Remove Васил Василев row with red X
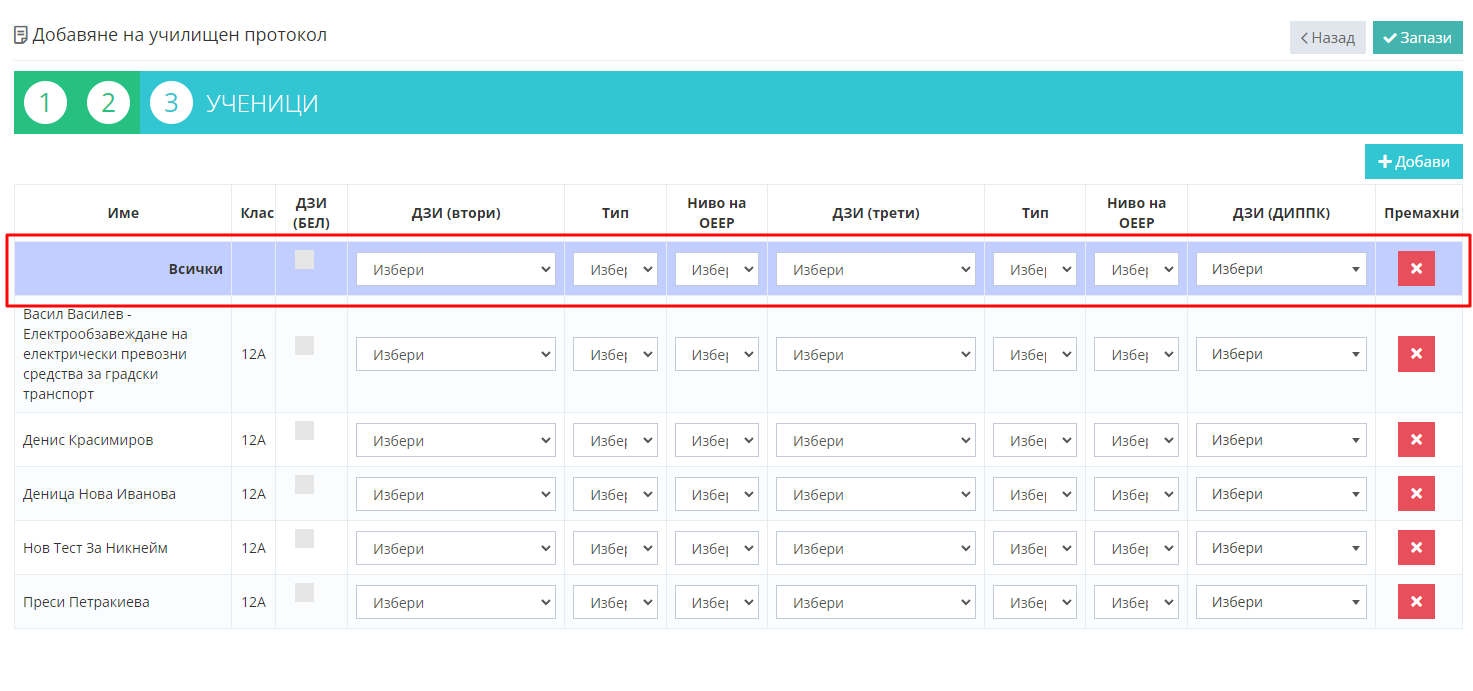1473x691 pixels. click(x=1415, y=354)
